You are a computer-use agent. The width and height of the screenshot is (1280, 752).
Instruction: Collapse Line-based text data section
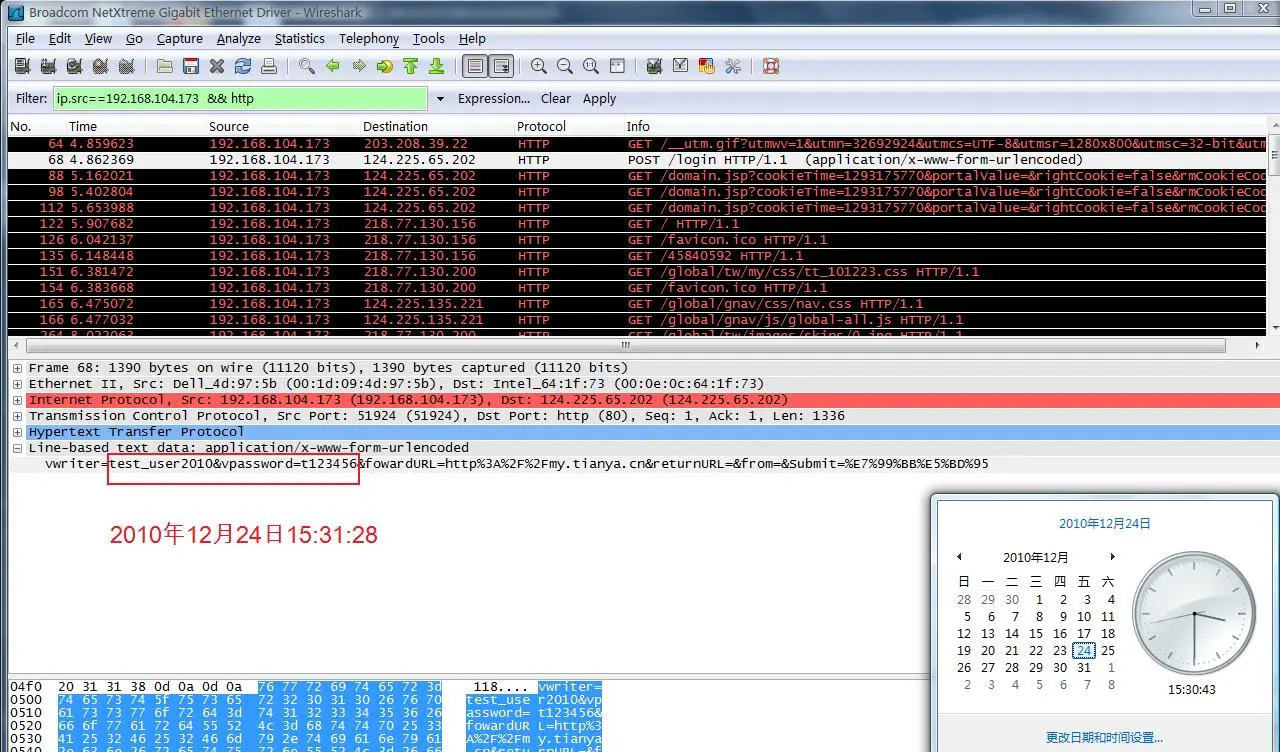point(18,448)
